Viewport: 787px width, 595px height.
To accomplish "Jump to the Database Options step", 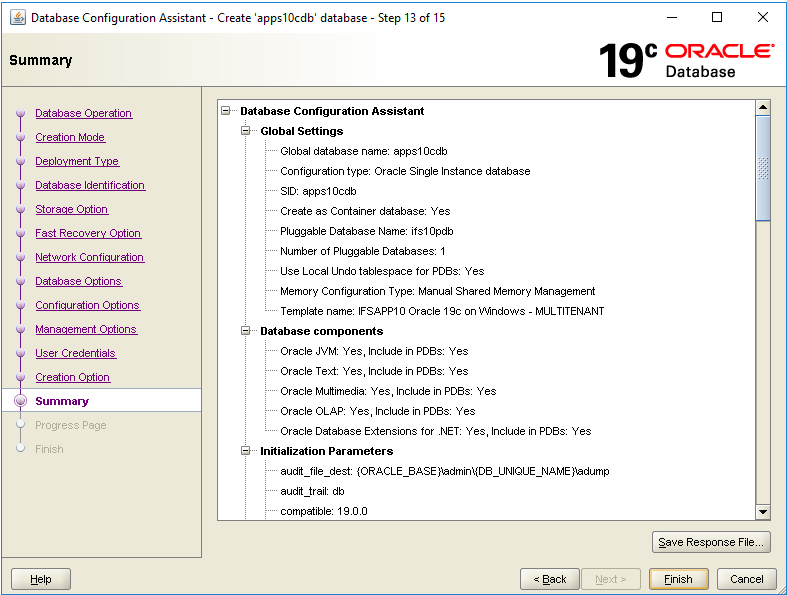I will click(78, 281).
